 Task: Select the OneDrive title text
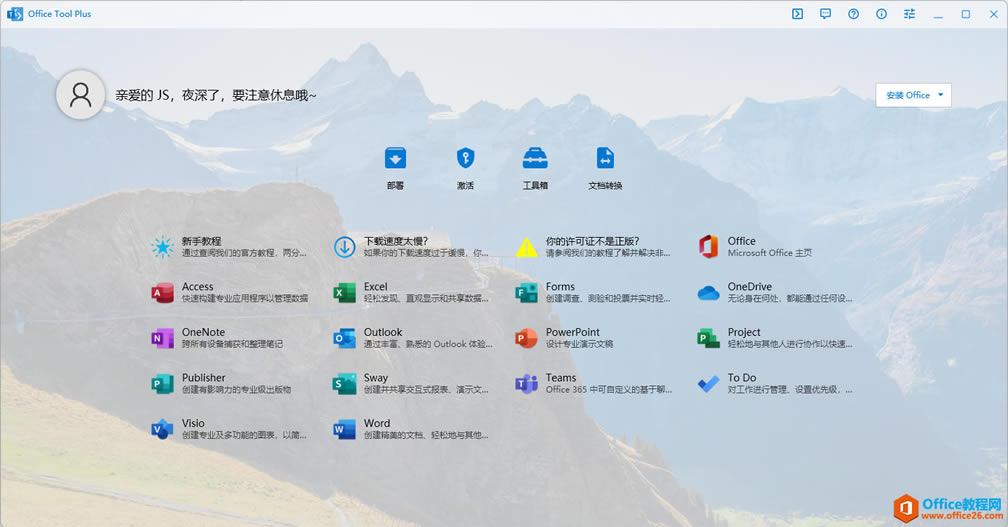[x=750, y=287]
